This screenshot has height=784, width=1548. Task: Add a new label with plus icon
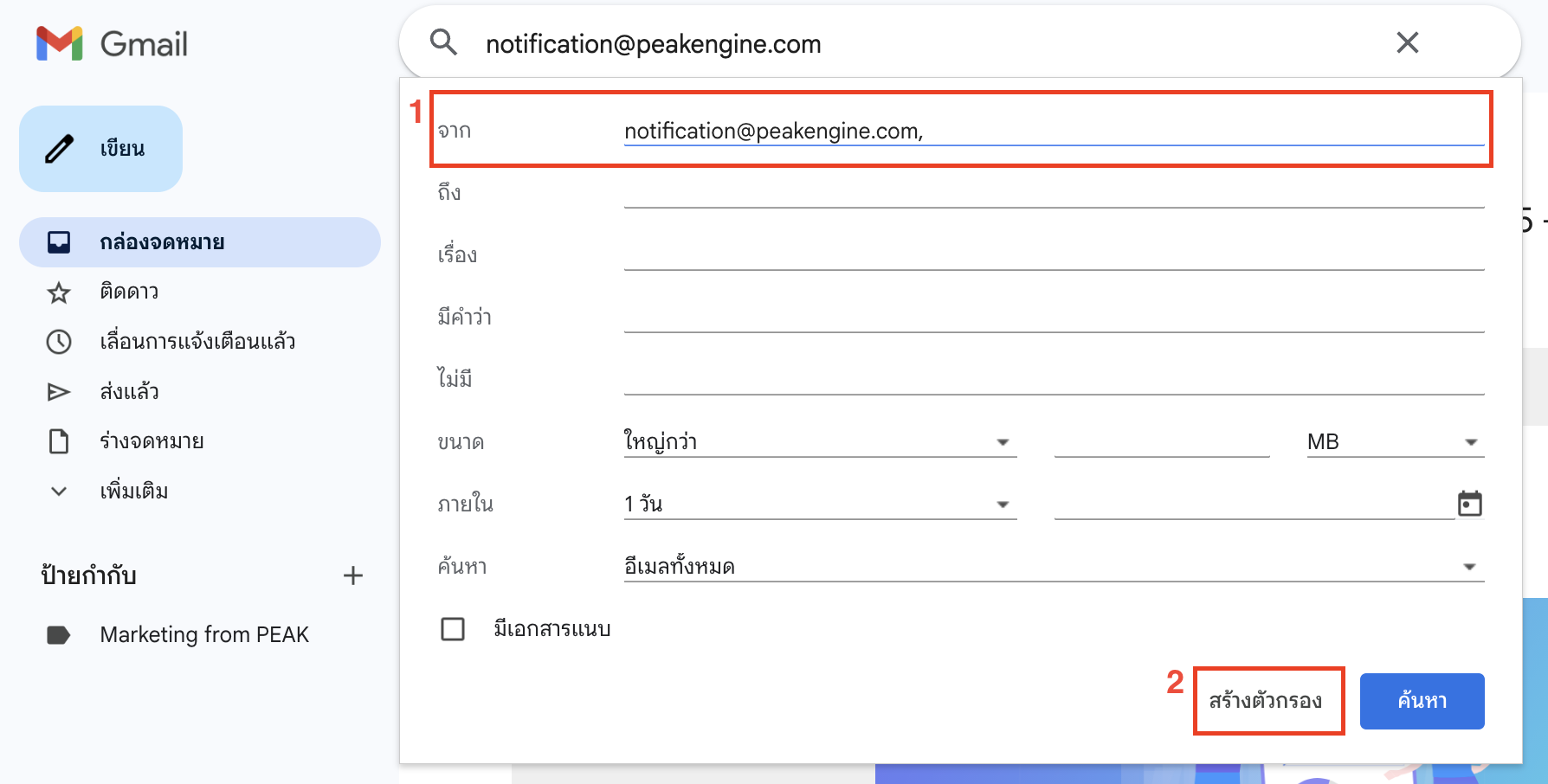tap(352, 575)
